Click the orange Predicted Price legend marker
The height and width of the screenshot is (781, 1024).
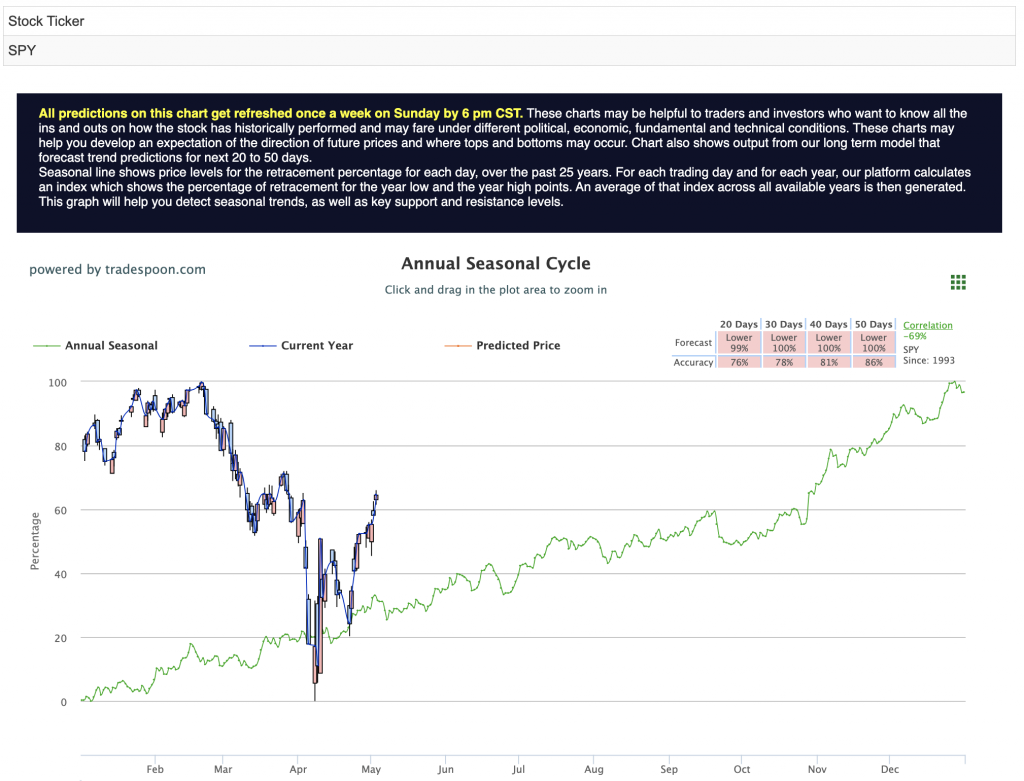(x=458, y=345)
